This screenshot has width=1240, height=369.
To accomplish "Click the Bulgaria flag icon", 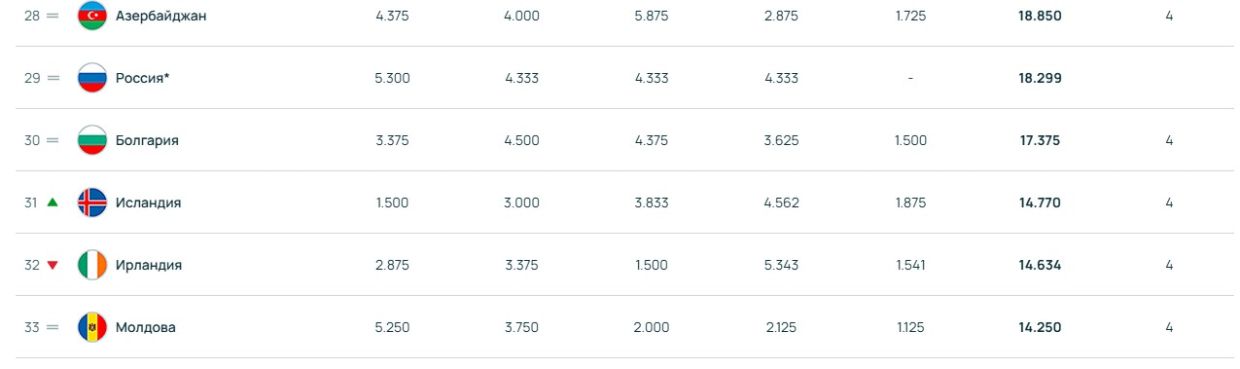I will click(92, 140).
